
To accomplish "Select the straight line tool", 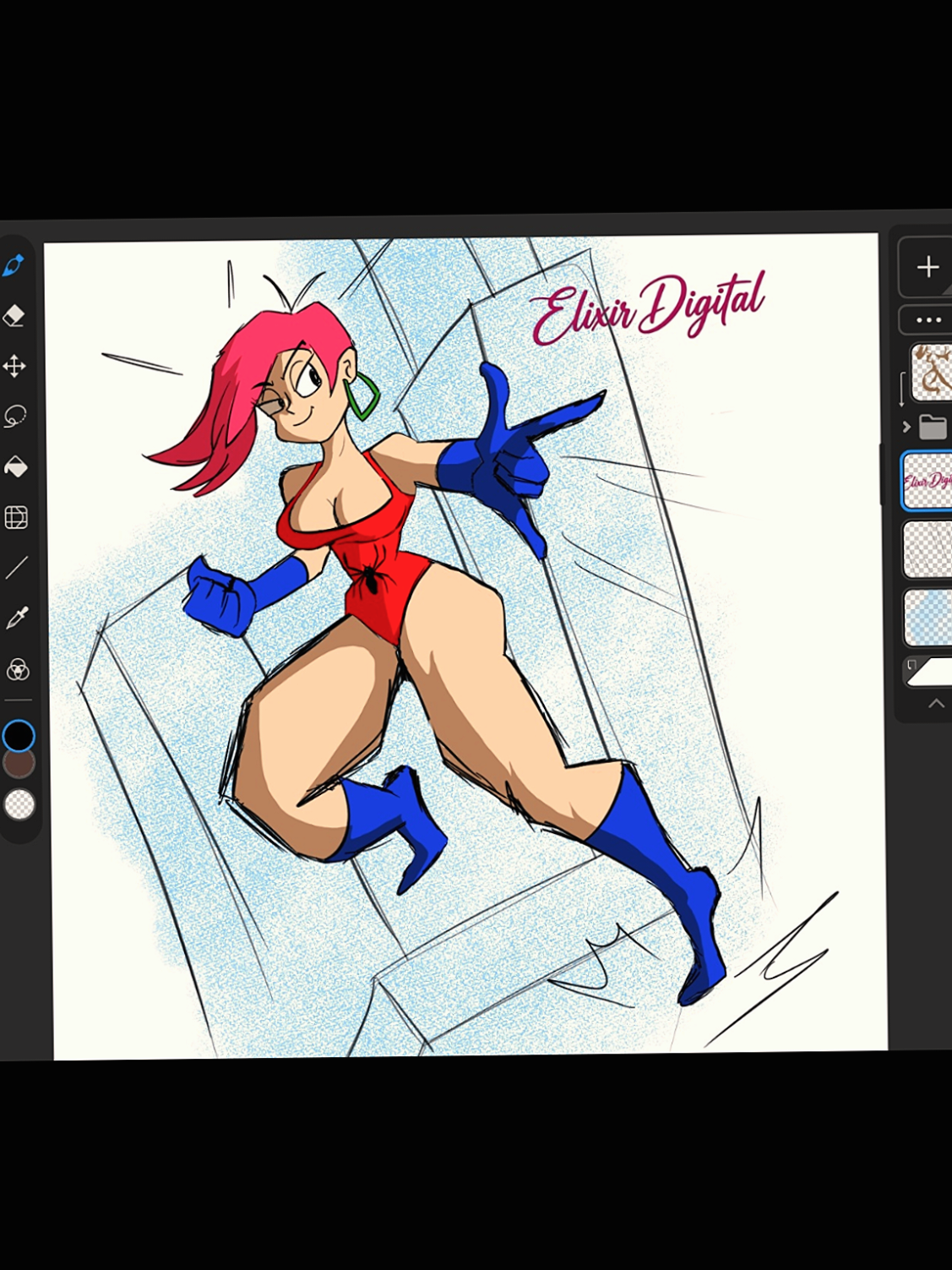I will point(17,568).
